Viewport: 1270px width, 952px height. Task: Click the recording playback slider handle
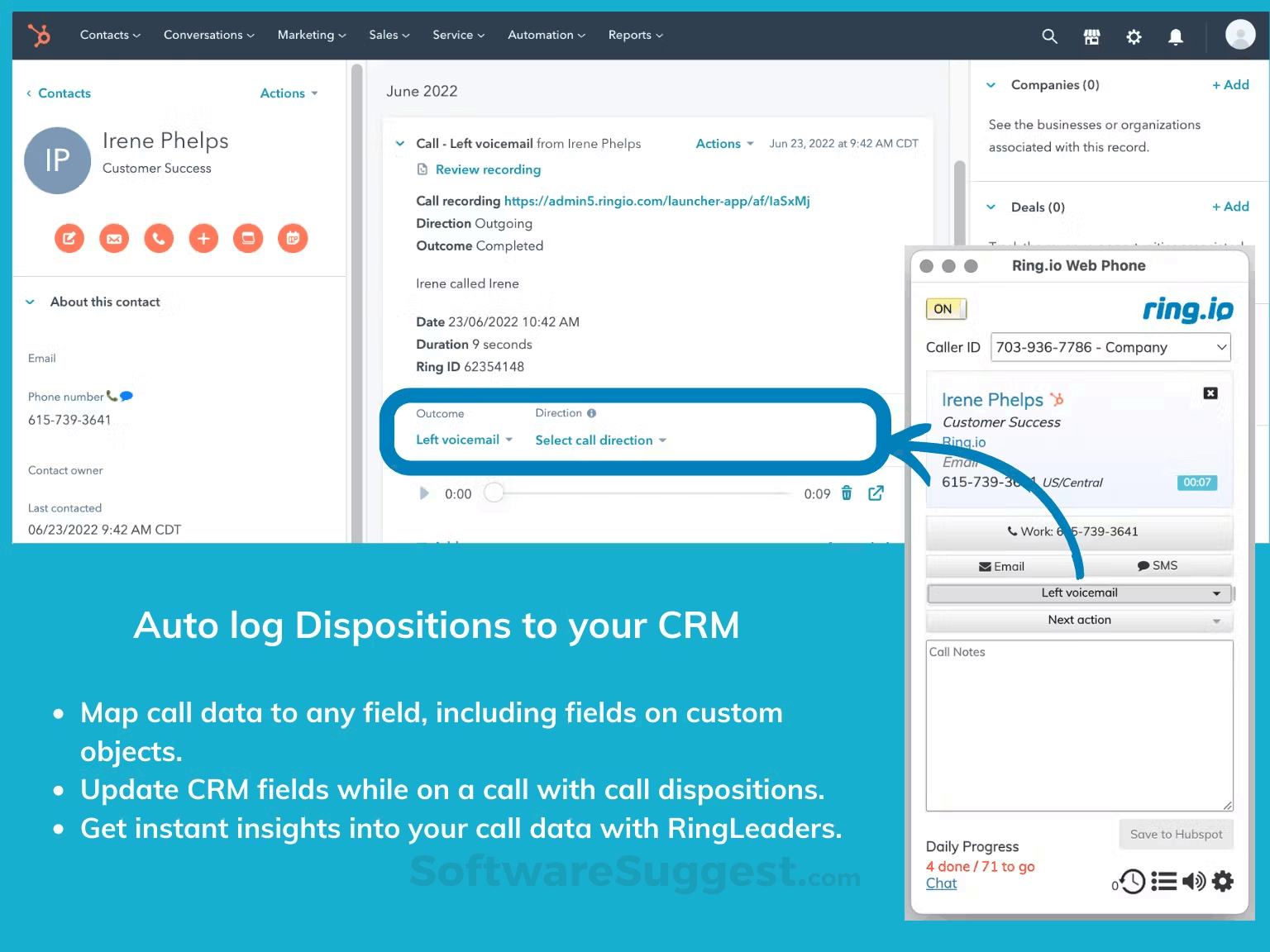click(x=494, y=493)
